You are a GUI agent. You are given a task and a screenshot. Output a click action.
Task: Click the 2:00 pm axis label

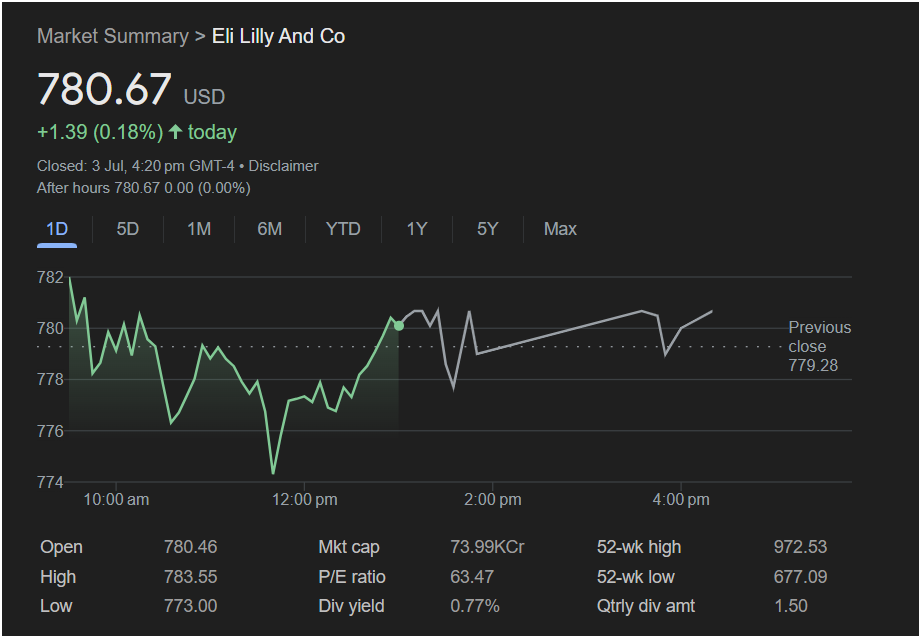click(x=492, y=500)
